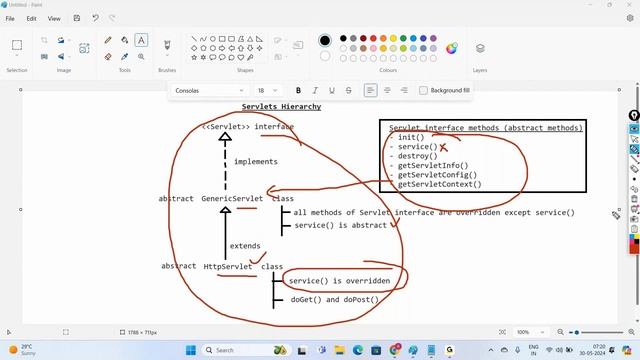Click the Zoom out magnifier in status bar
Image resolution: width=640 pixels, height=360 pixels.
click(560, 332)
